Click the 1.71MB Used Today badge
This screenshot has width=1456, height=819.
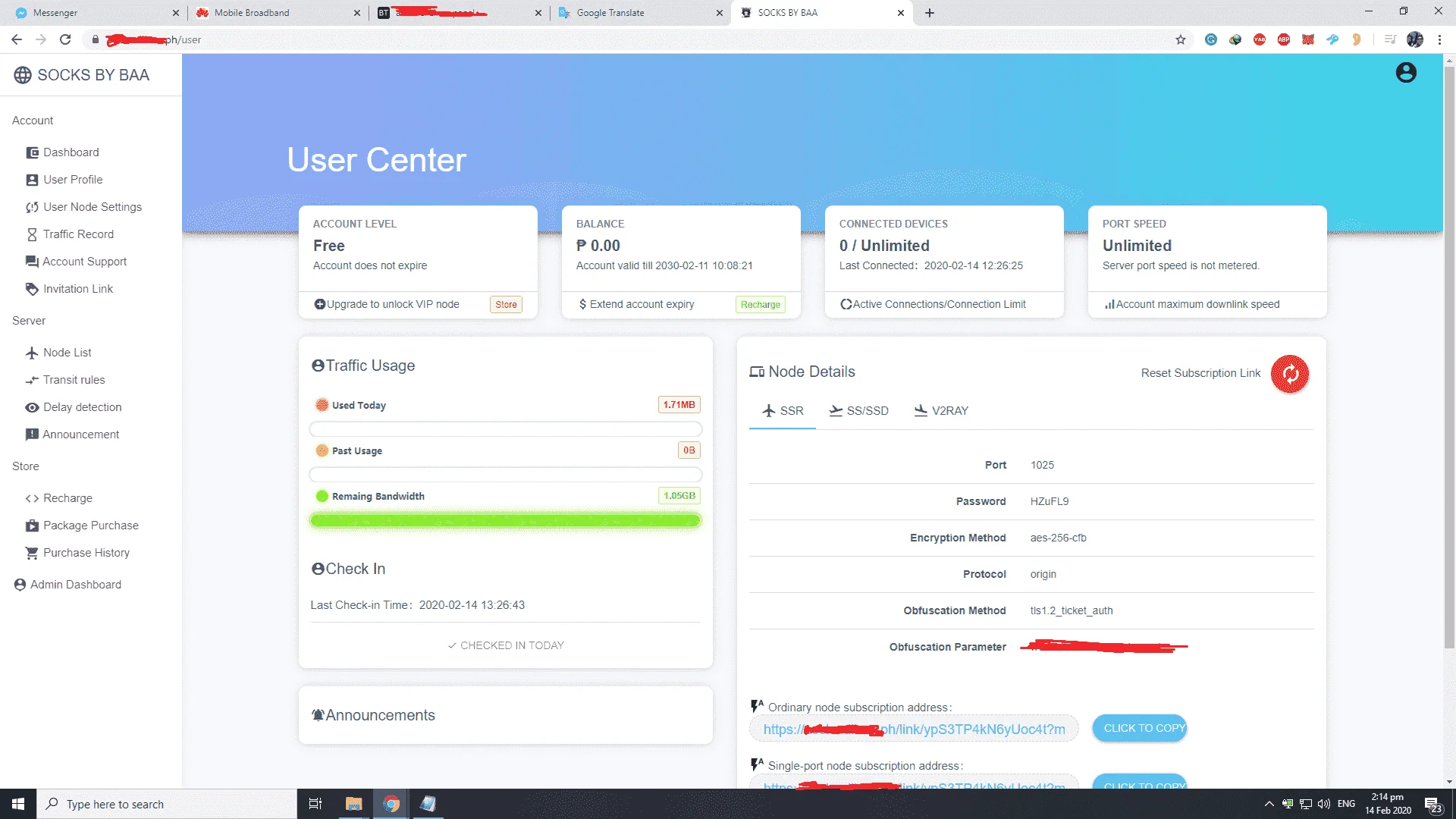coord(679,405)
